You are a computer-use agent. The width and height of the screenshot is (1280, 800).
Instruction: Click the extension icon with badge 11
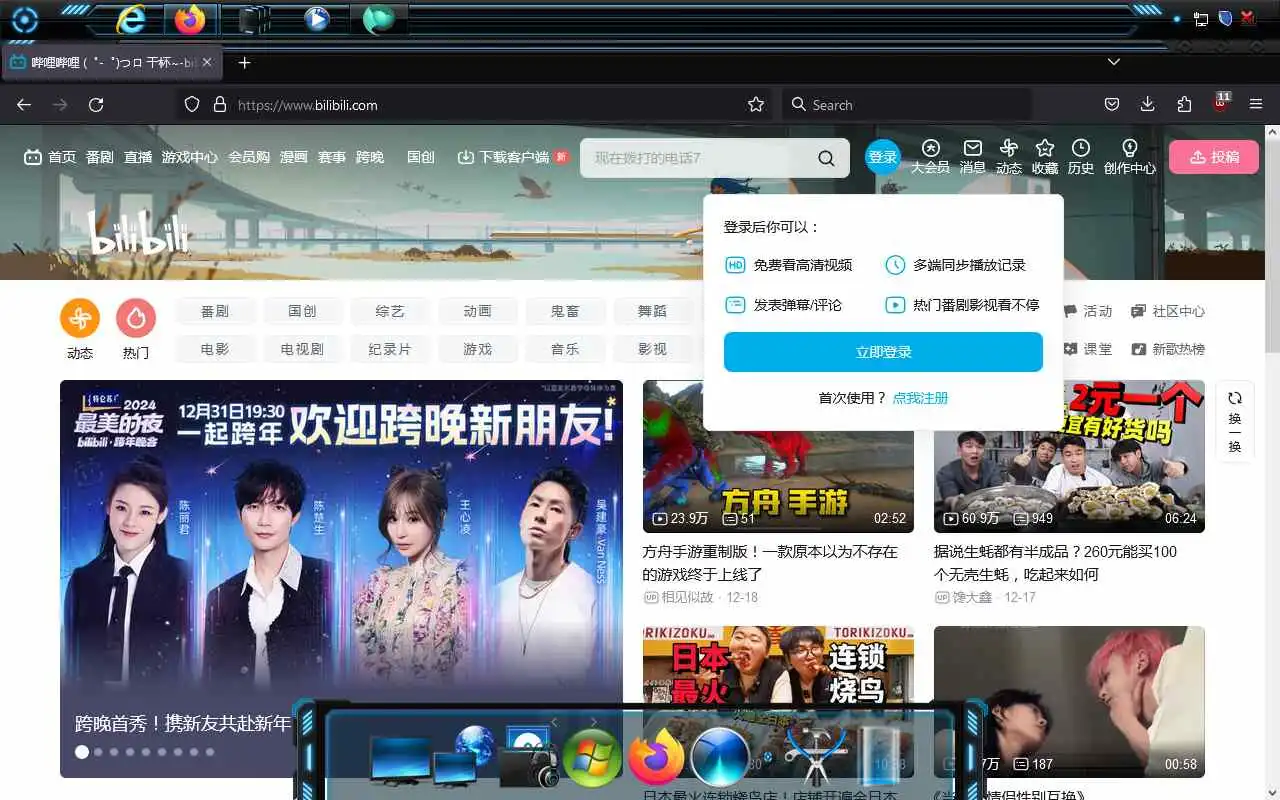click(1221, 103)
